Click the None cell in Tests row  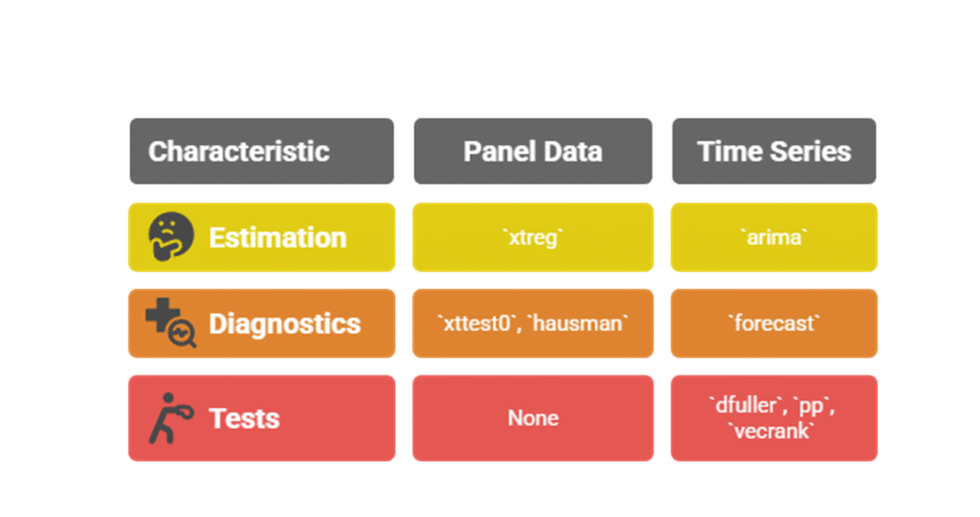pos(532,418)
